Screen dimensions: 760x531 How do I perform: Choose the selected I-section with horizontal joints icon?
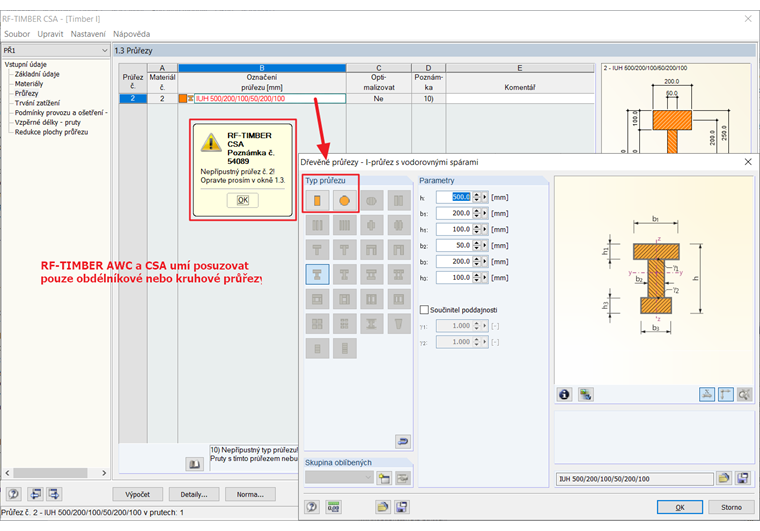point(317,274)
